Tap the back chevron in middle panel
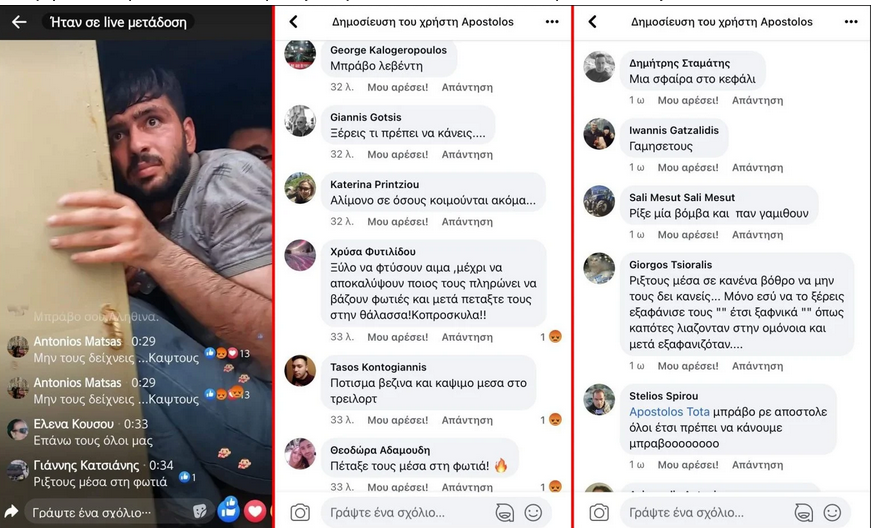Screen dimensions: 875x528 [x=294, y=22]
